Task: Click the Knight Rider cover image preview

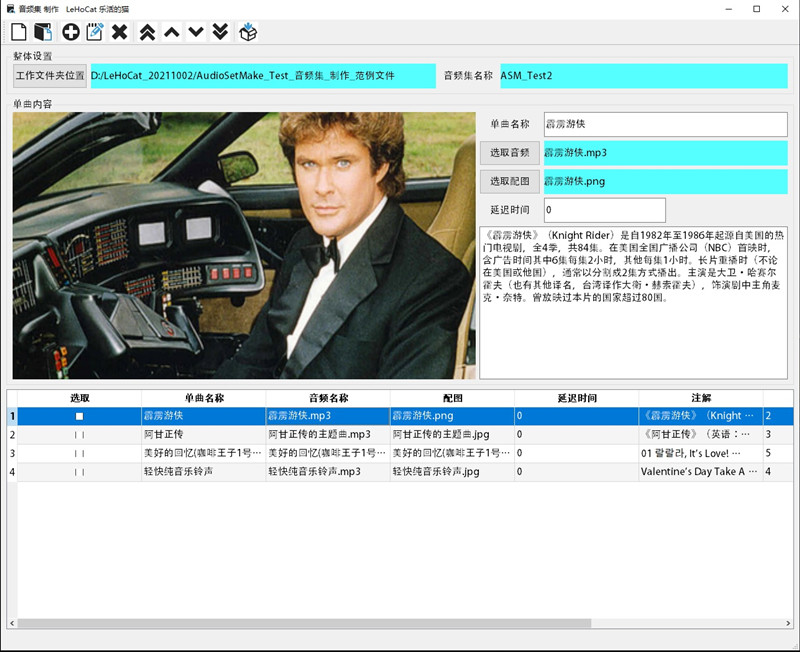Action: [244, 245]
